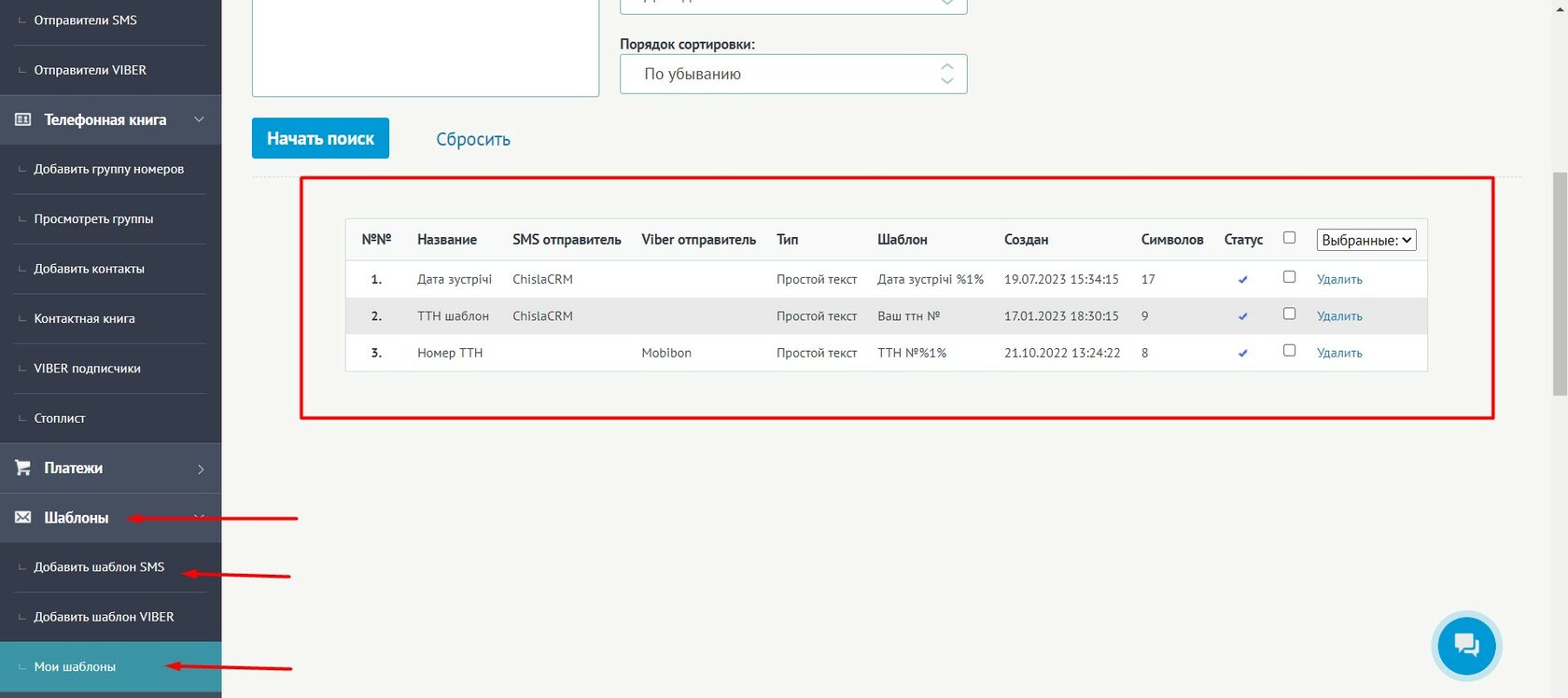Click the large text input area above search
The width and height of the screenshot is (1568, 698).
pyautogui.click(x=426, y=47)
